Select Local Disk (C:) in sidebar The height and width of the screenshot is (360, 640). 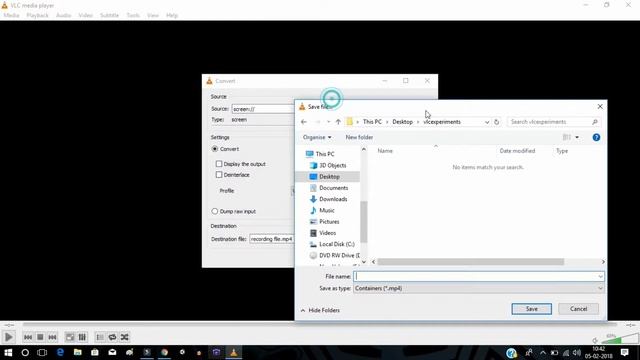(336, 244)
